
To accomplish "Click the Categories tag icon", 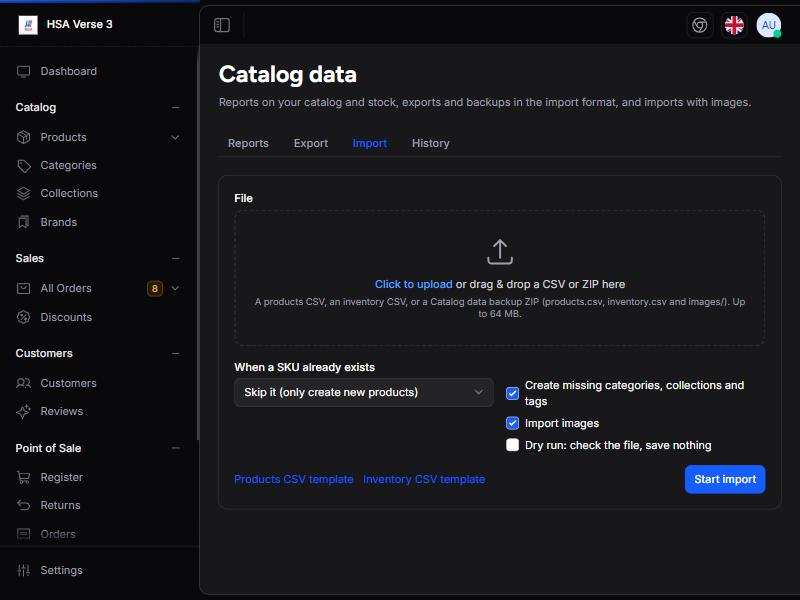I will [x=23, y=166].
